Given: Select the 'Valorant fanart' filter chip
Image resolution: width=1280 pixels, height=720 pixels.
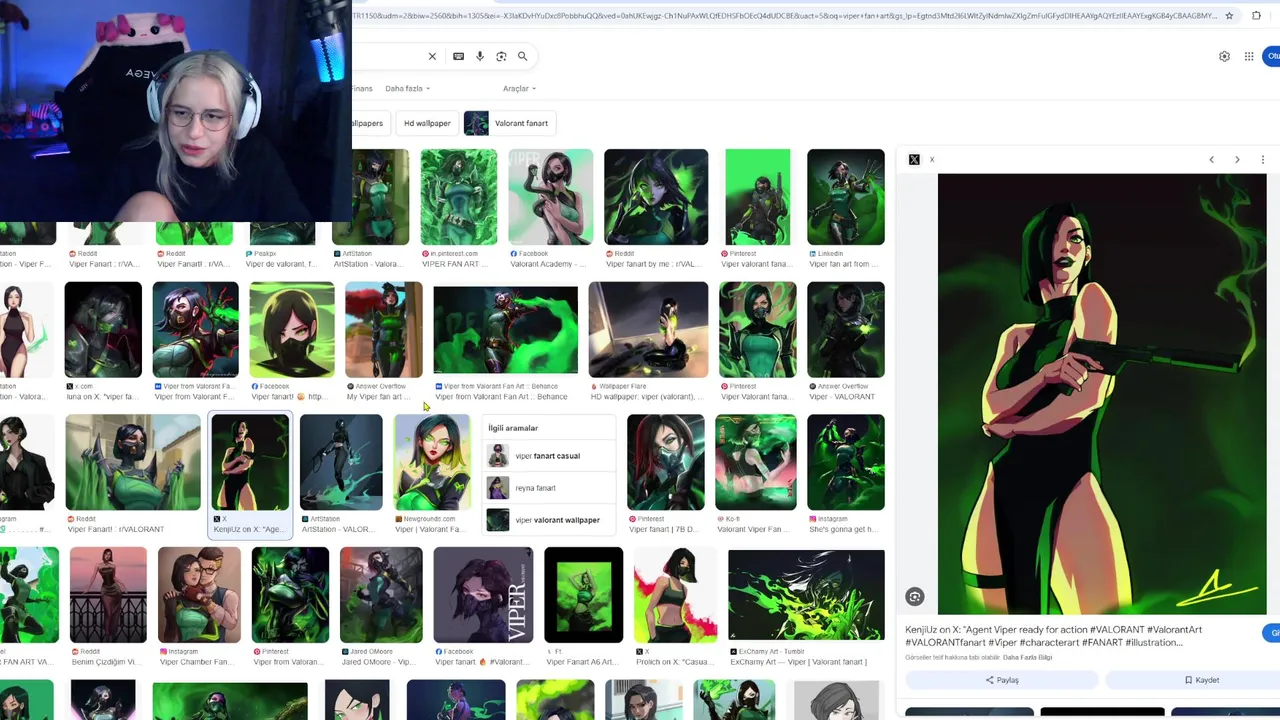Looking at the screenshot, I should [x=509, y=123].
